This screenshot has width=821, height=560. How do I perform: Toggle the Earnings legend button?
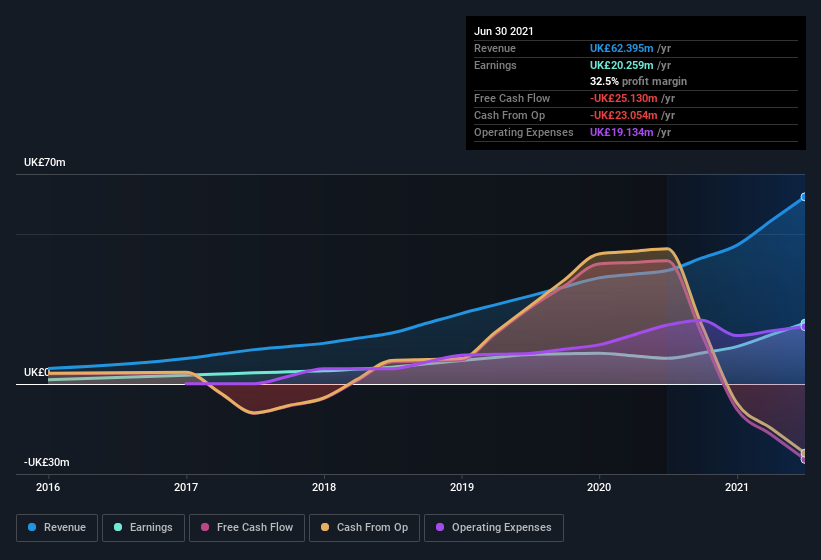tap(143, 528)
